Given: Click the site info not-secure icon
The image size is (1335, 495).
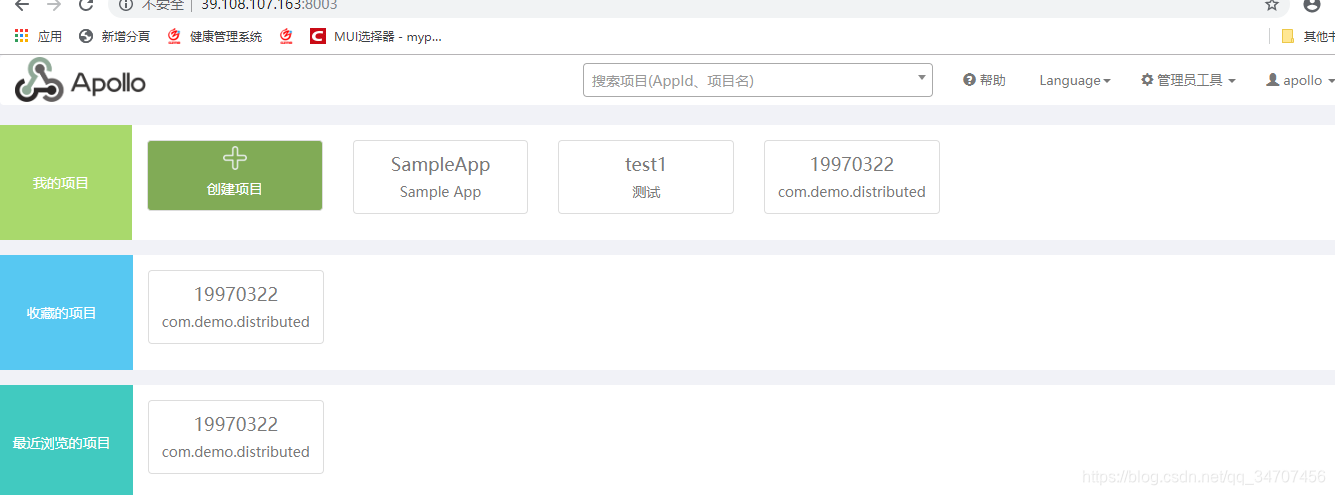Looking at the screenshot, I should [x=126, y=5].
